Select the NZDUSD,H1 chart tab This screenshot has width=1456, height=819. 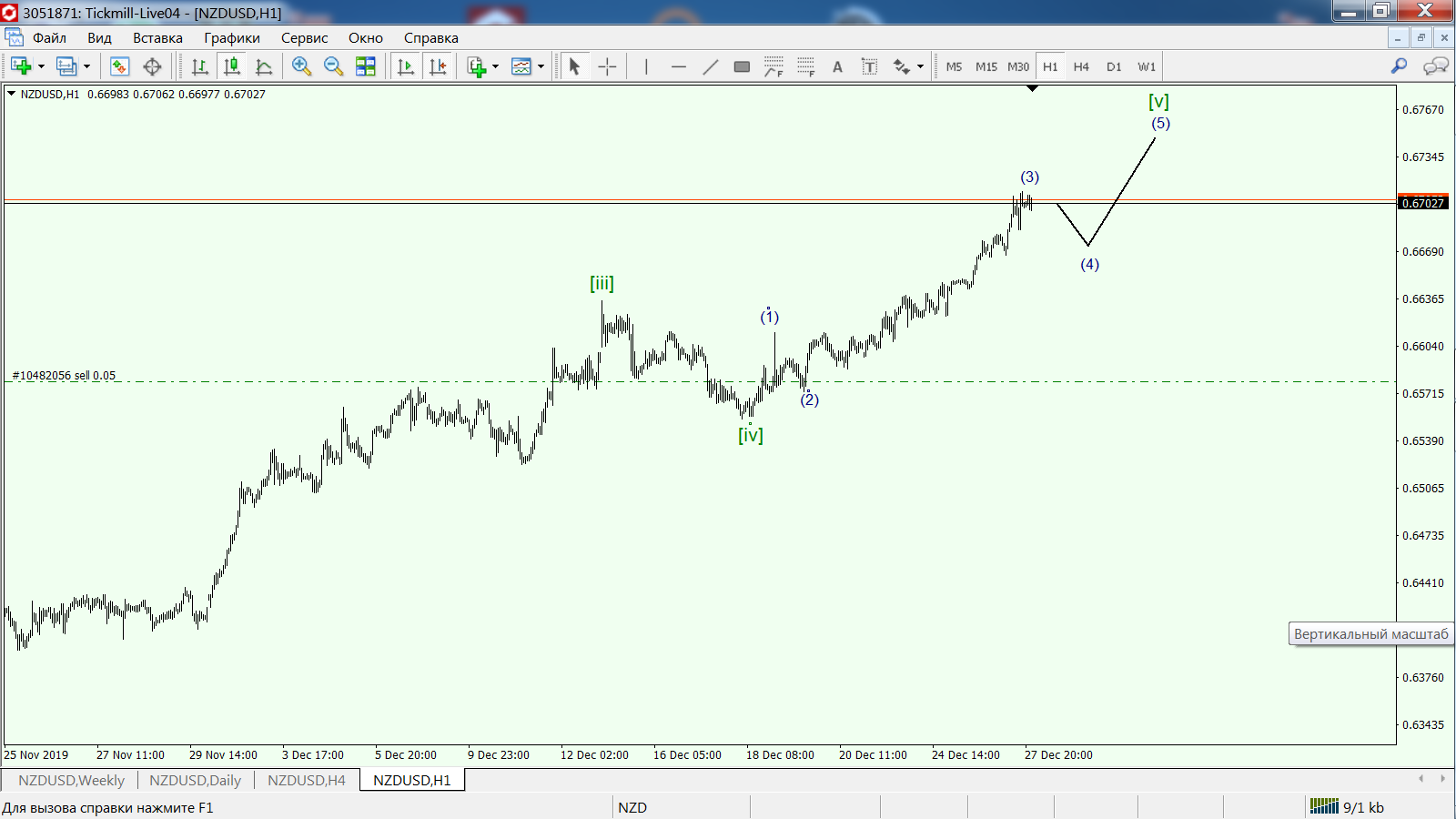tap(412, 780)
